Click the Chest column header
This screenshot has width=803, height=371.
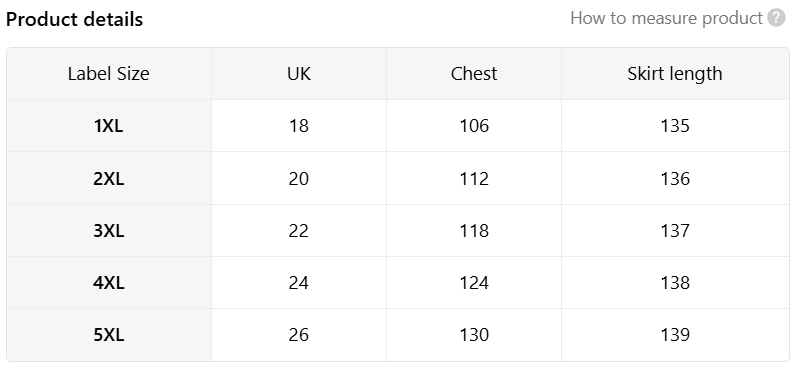click(474, 74)
